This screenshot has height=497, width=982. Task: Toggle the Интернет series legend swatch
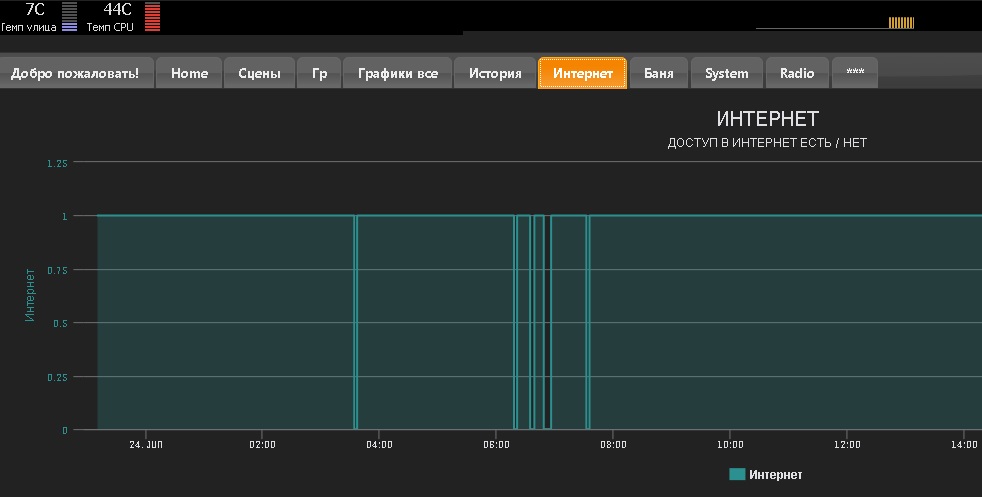tap(737, 475)
